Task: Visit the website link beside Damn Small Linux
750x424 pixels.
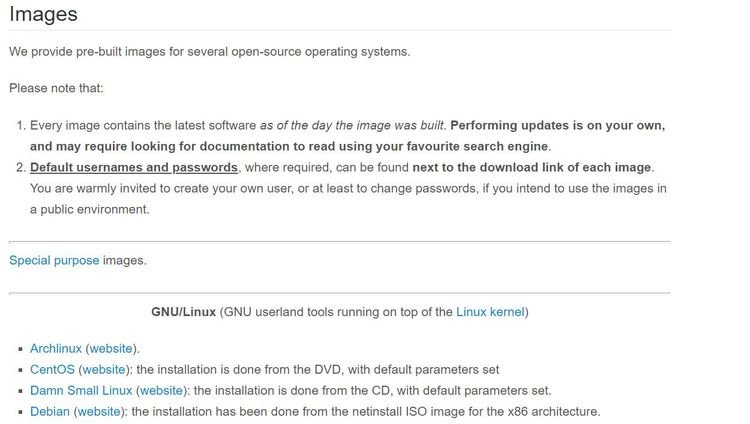Action: point(161,391)
